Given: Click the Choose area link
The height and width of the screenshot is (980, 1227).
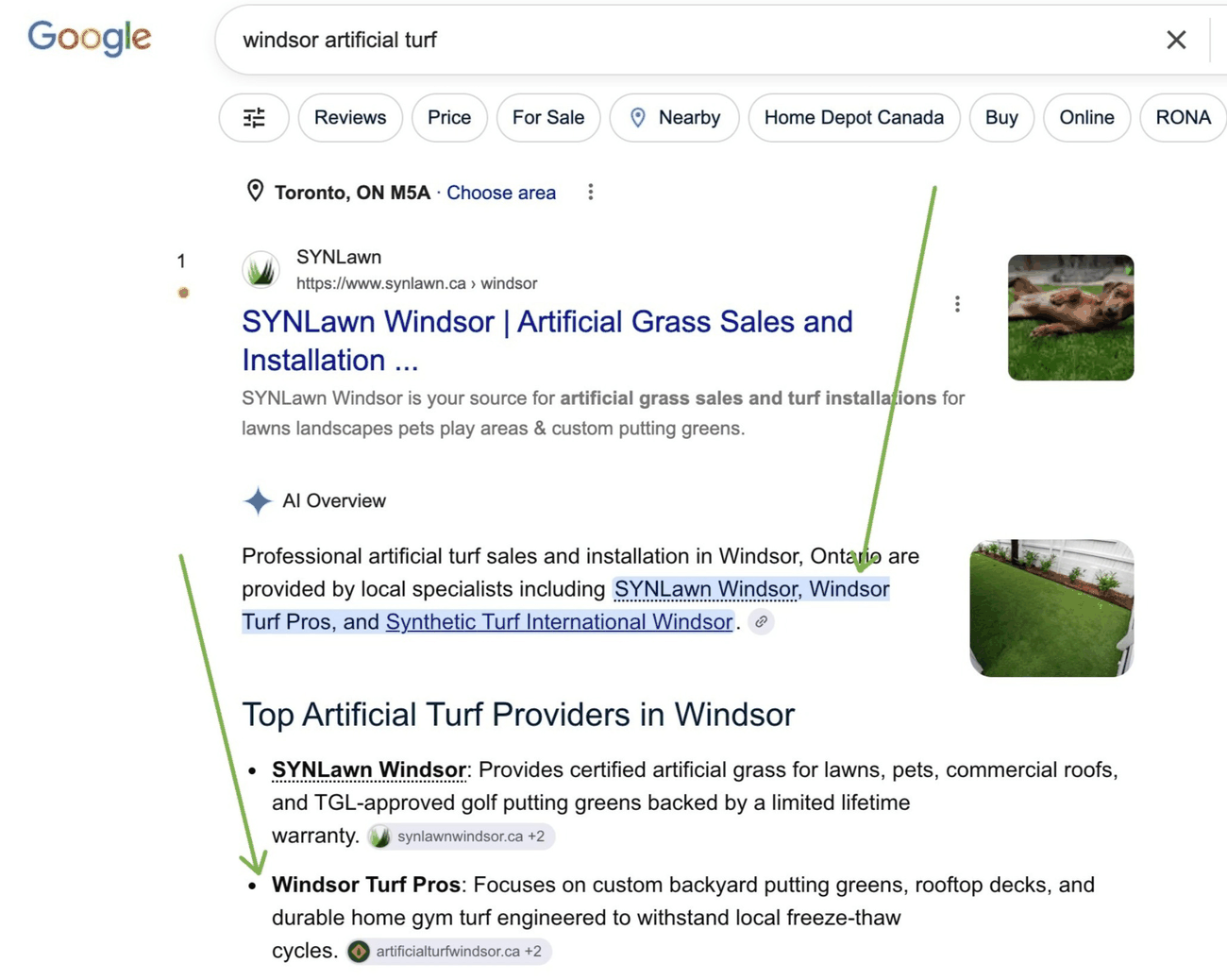Looking at the screenshot, I should click(x=501, y=193).
